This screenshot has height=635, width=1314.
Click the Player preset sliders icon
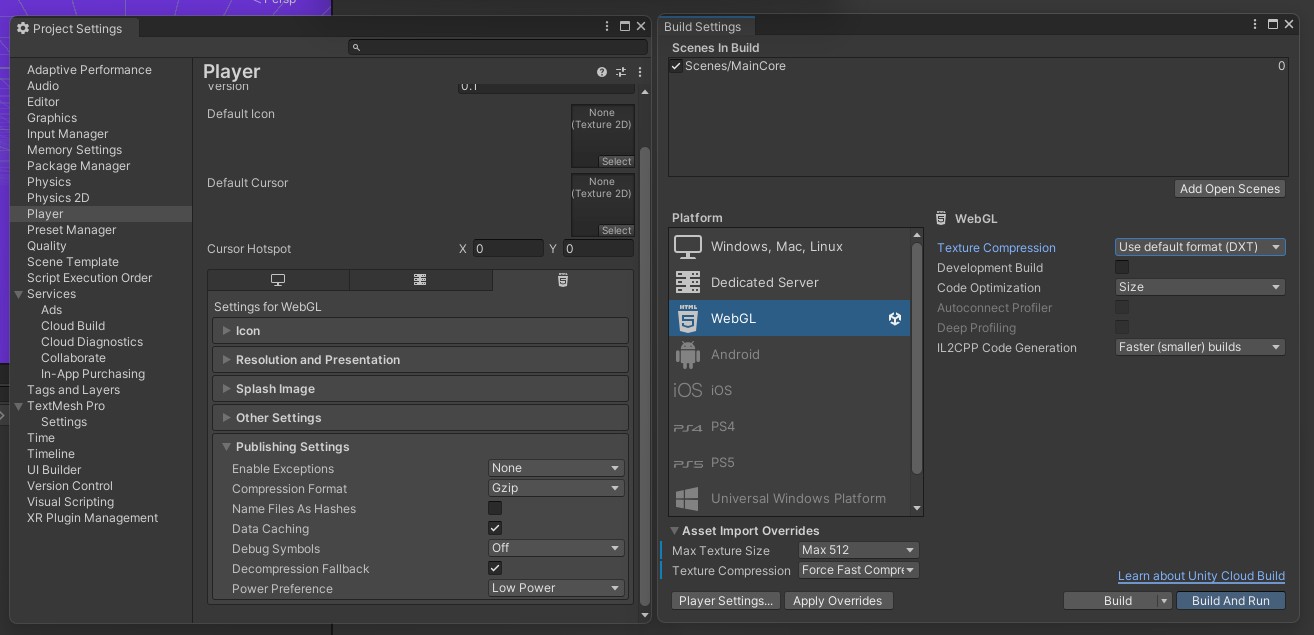pyautogui.click(x=621, y=72)
